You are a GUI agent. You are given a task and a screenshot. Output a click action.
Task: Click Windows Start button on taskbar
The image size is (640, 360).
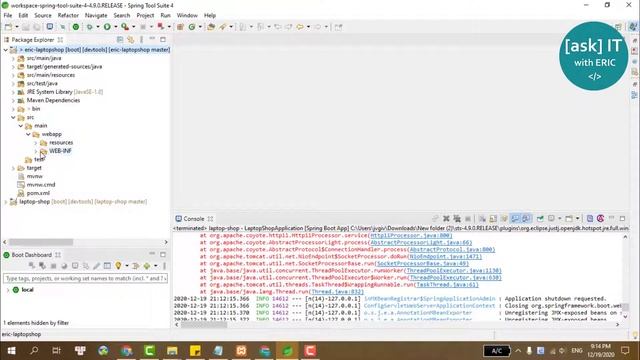click(x=11, y=351)
